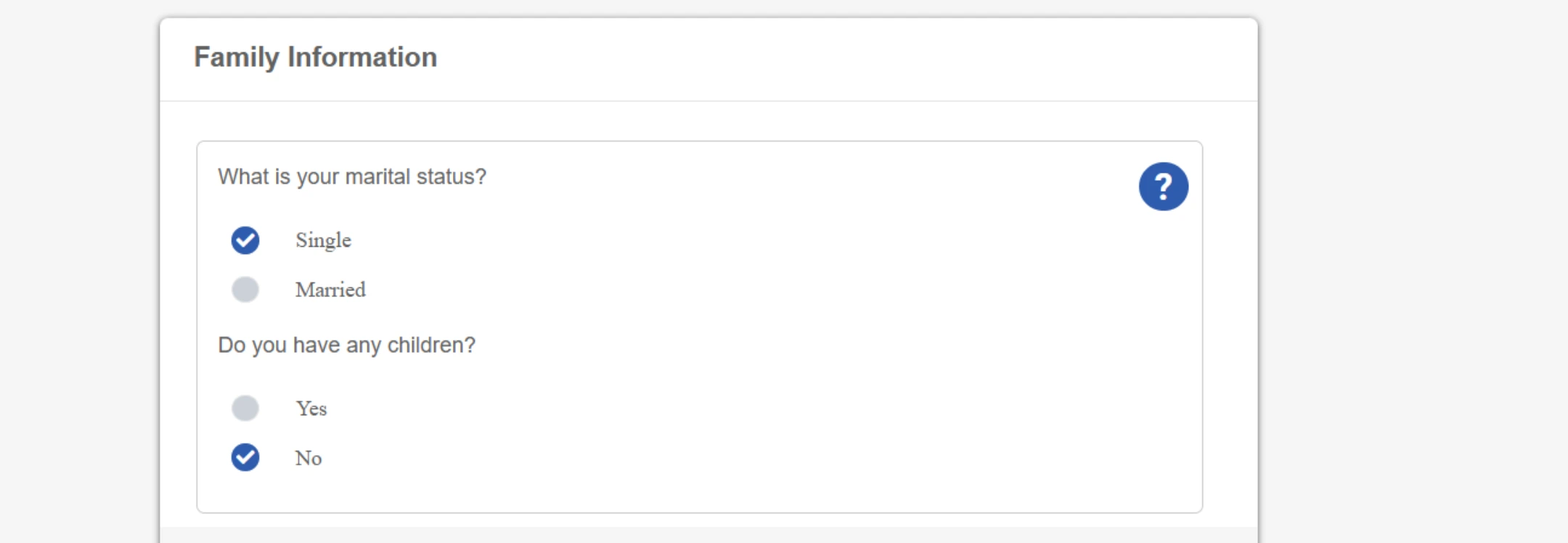1568x543 pixels.
Task: Click the white question mark glyph in help circle
Action: [1163, 187]
